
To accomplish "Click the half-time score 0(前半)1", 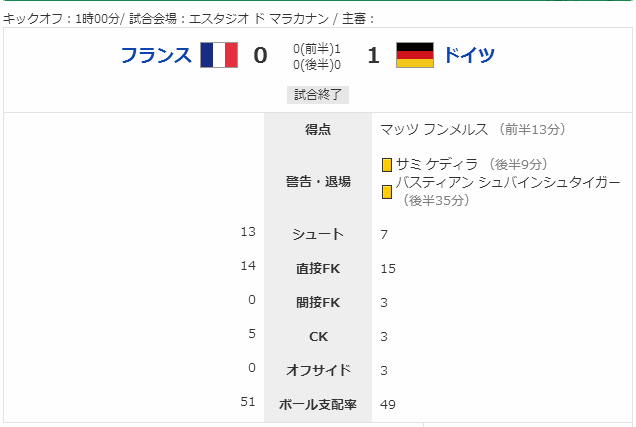I will (317, 49).
